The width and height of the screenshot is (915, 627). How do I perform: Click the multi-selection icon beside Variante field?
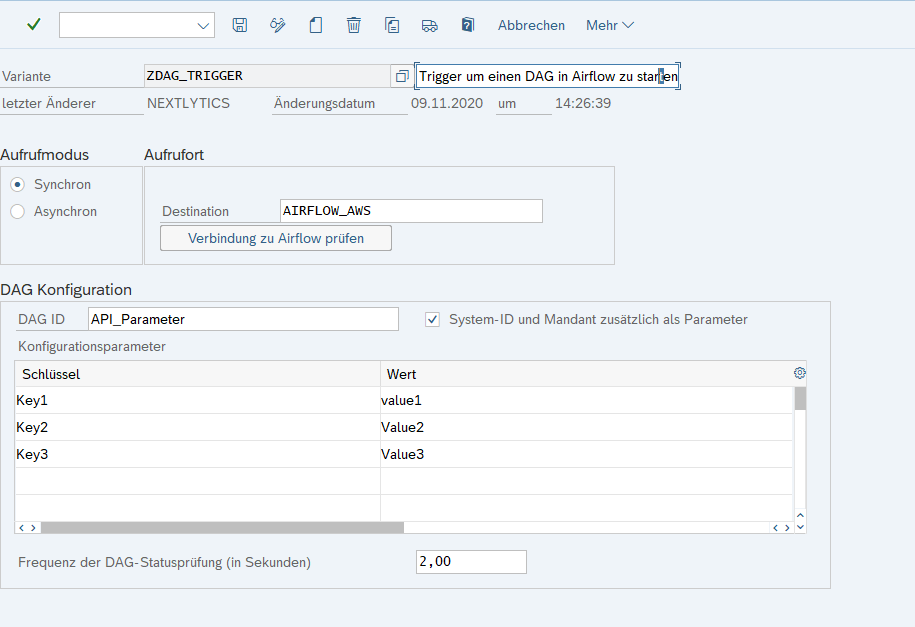pyautogui.click(x=402, y=75)
